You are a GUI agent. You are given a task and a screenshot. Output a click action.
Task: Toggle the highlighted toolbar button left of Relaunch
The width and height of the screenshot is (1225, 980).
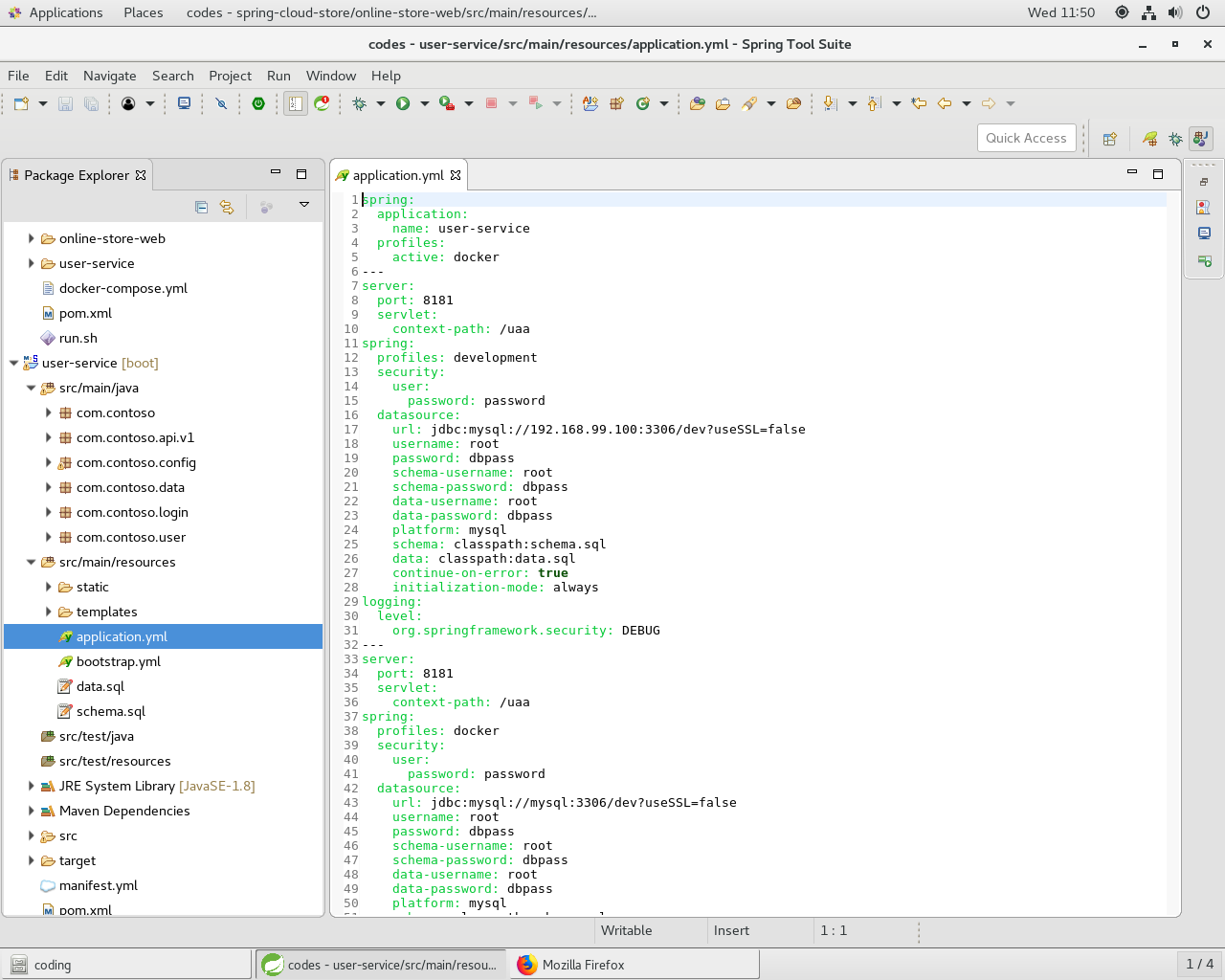click(x=296, y=103)
